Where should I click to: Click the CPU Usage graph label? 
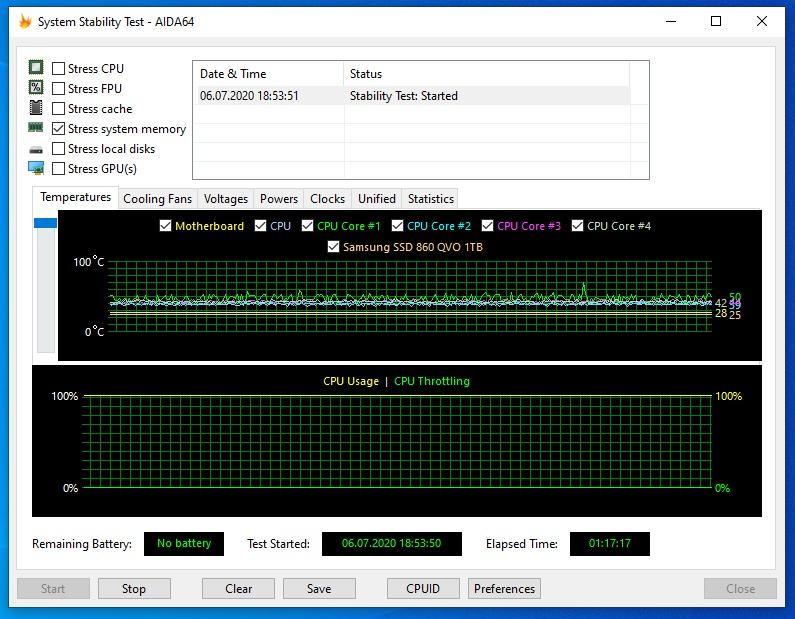[351, 381]
